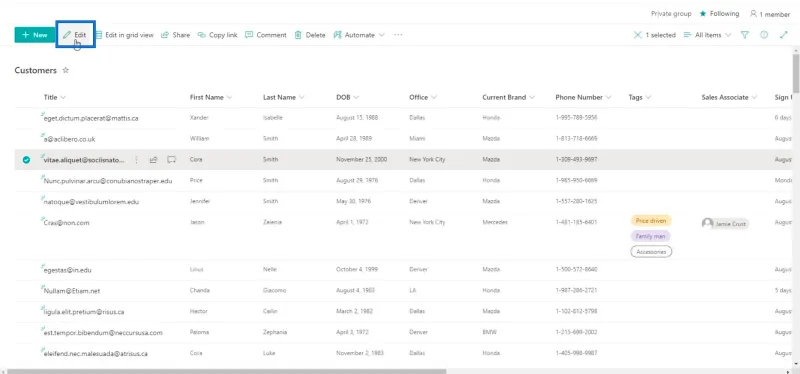Open the DOB column dropdown

347,97
